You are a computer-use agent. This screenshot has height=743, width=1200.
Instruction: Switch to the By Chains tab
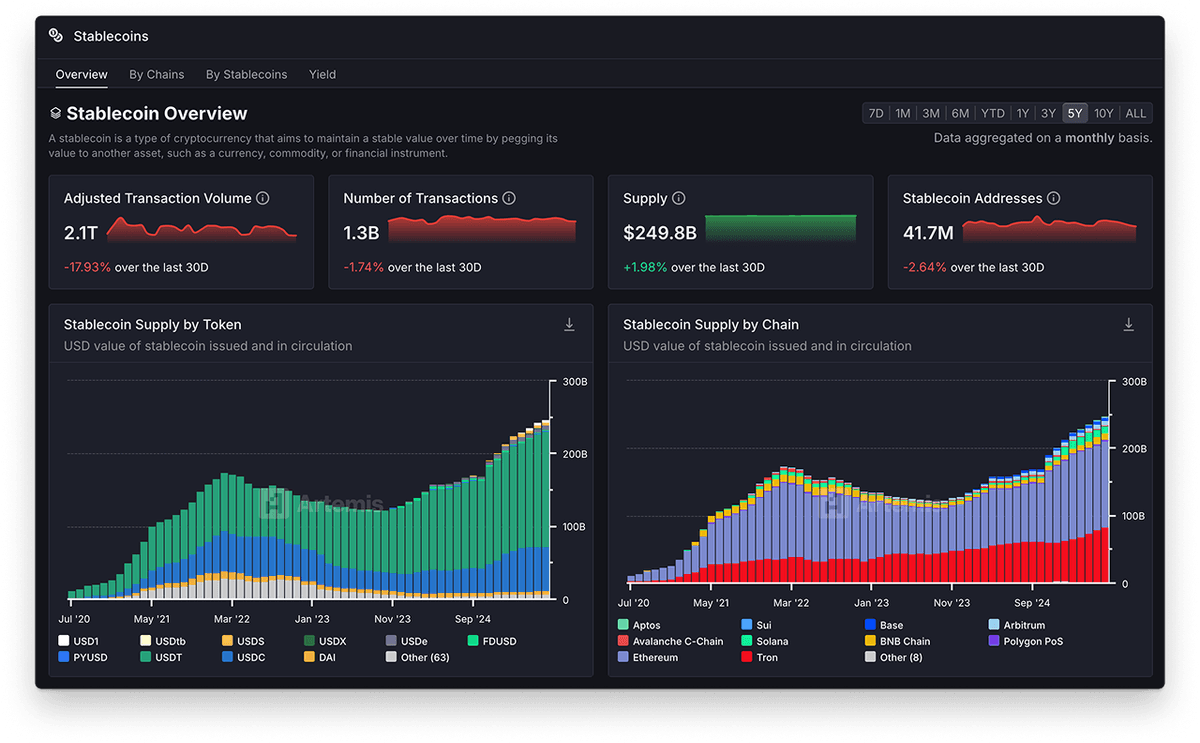157,74
